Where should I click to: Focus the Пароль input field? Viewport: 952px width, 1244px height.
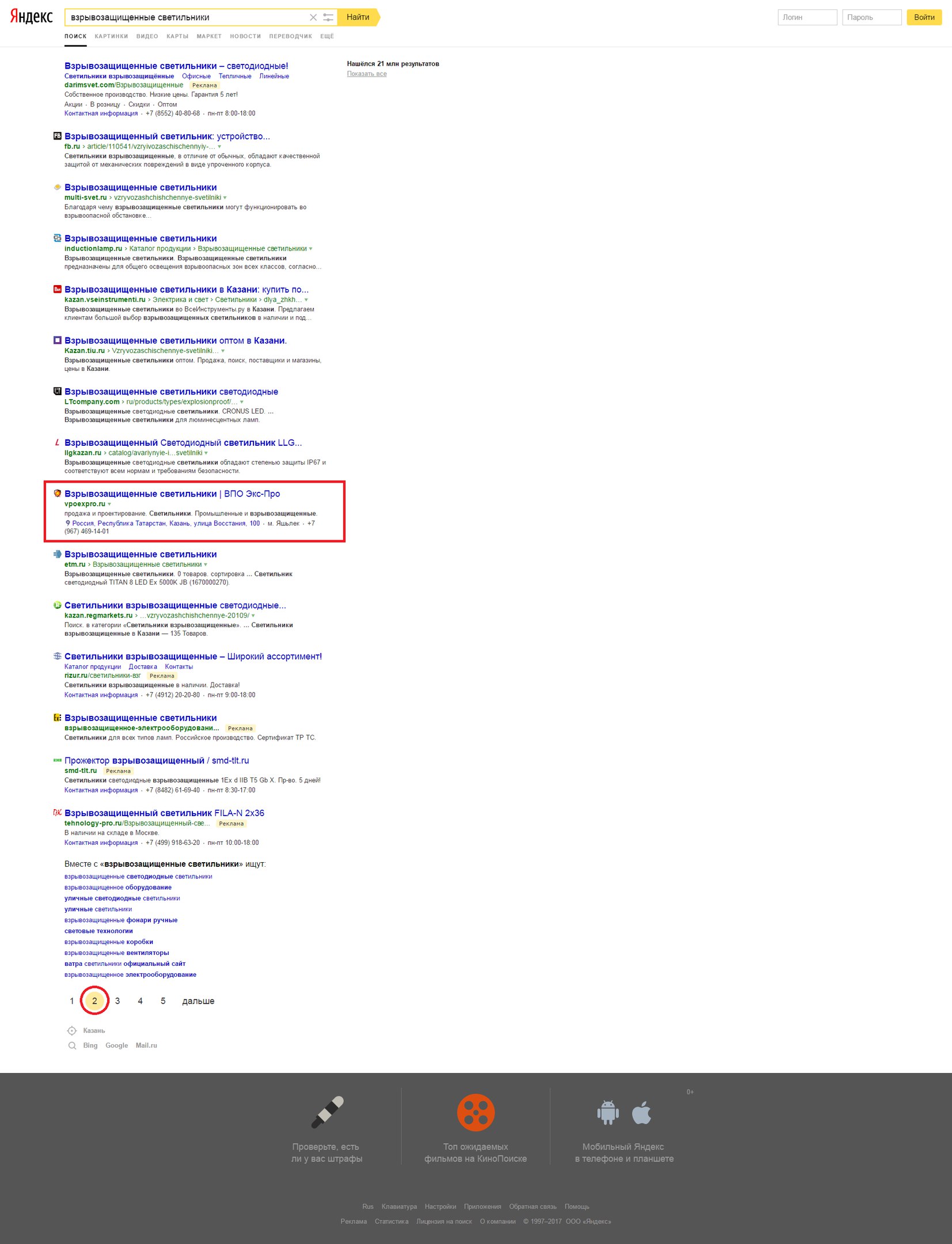(872, 17)
